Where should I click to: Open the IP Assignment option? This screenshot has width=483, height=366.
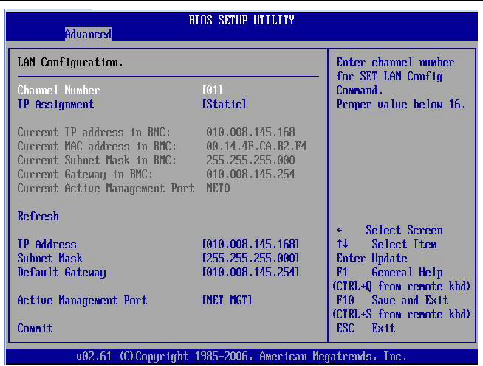[56, 104]
